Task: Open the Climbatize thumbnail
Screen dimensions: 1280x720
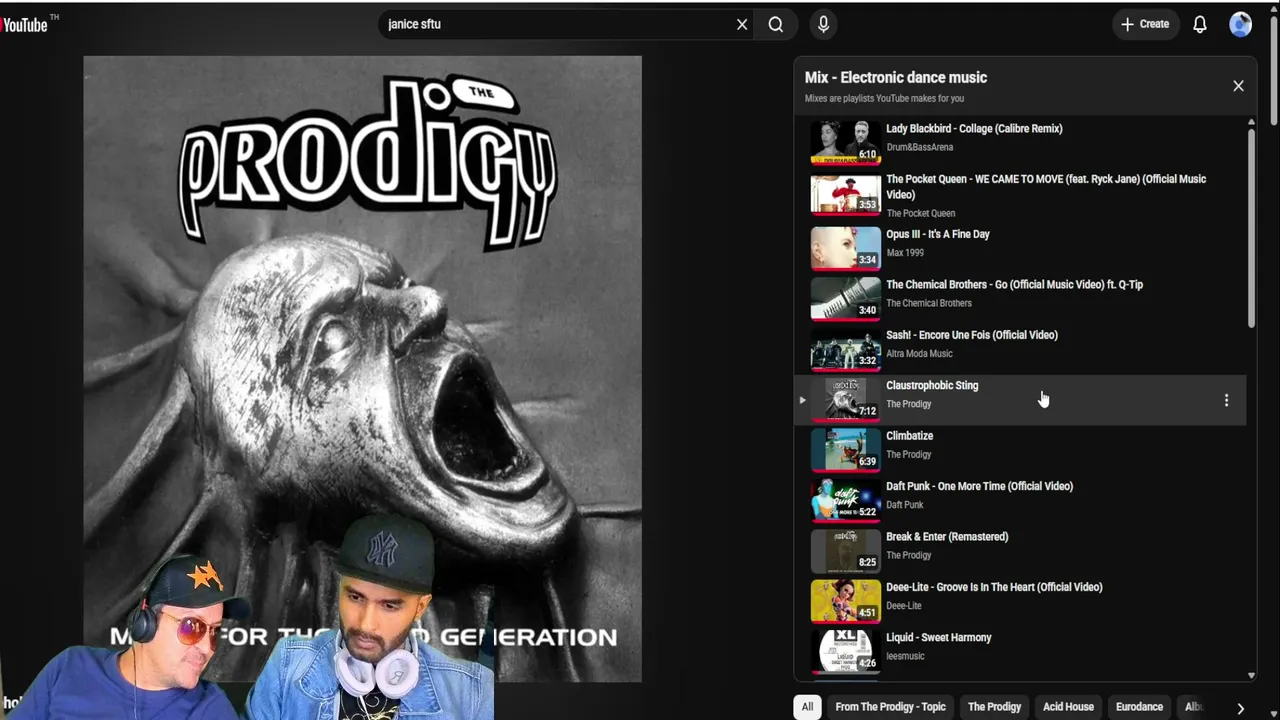Action: point(845,450)
